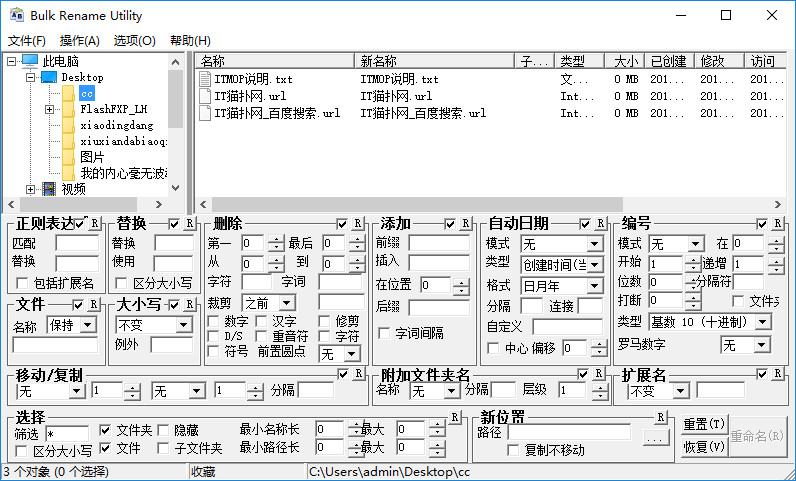Open the 编号 模式 dropdown
This screenshot has height=481, width=796.
[x=696, y=244]
